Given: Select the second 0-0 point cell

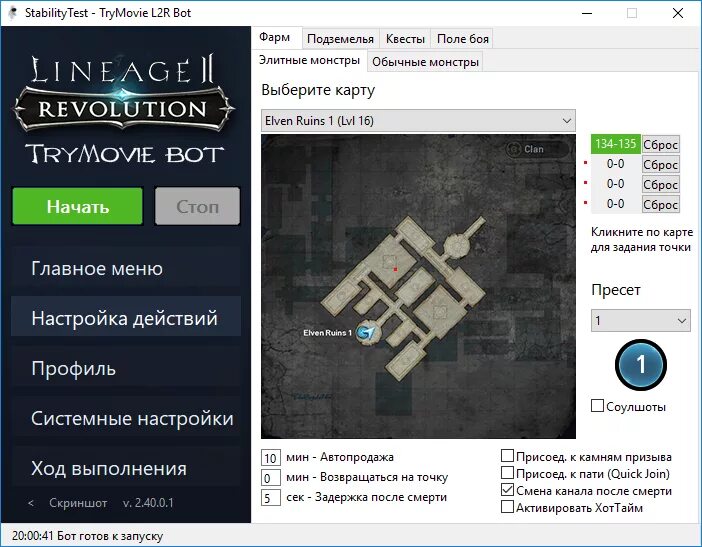Looking at the screenshot, I should pyautogui.click(x=616, y=164).
